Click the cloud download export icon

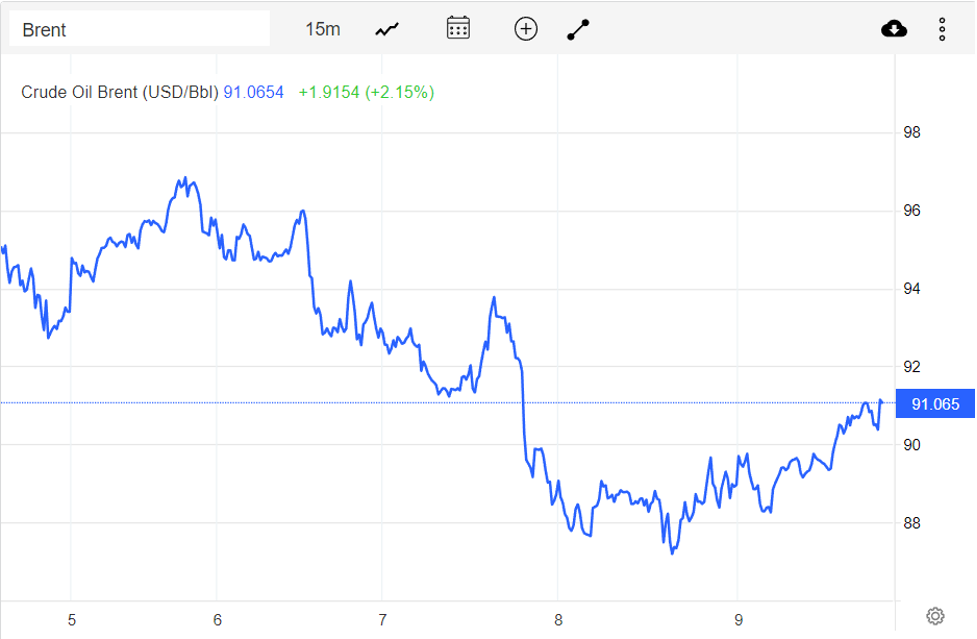(893, 28)
